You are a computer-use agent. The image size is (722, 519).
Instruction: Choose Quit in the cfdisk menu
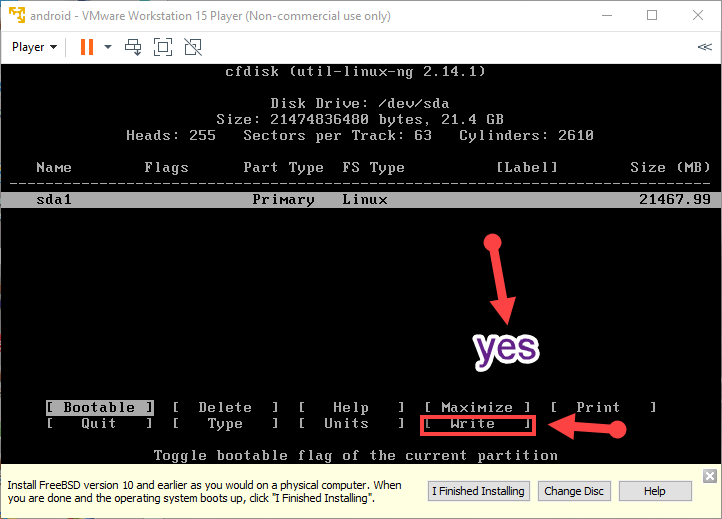coord(99,424)
